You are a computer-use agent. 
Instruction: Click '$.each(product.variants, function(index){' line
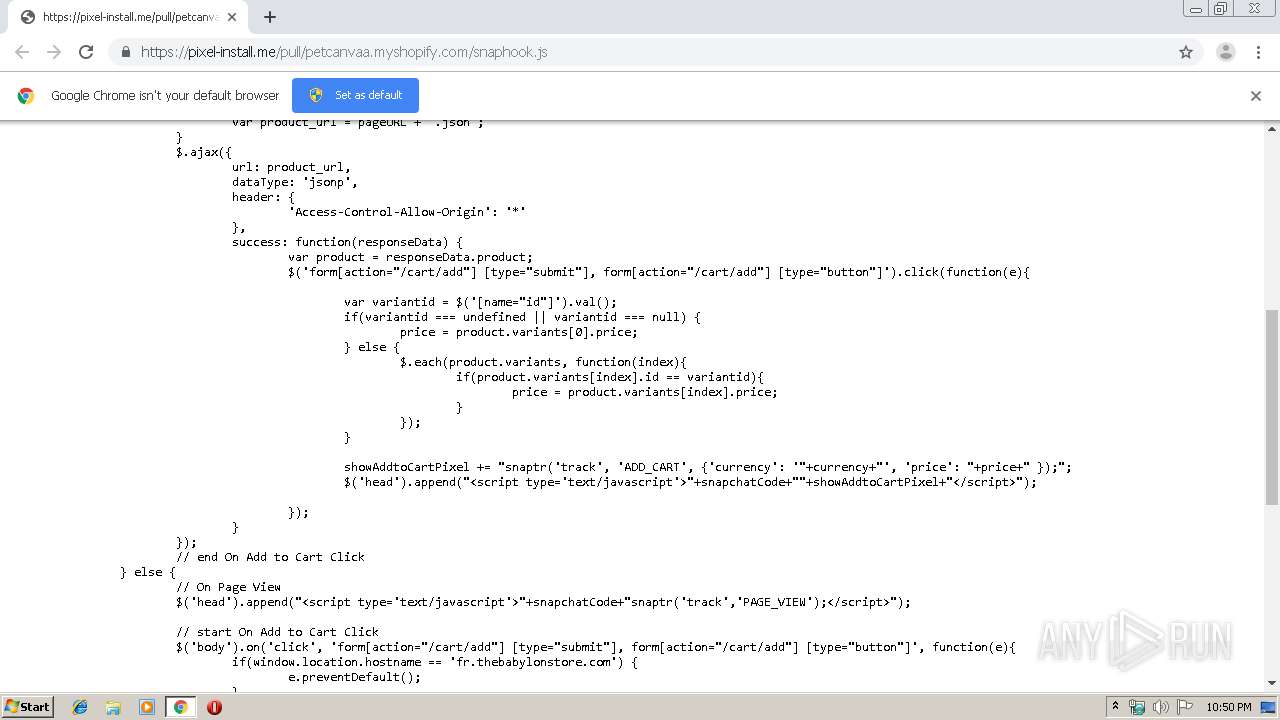tap(543, 362)
